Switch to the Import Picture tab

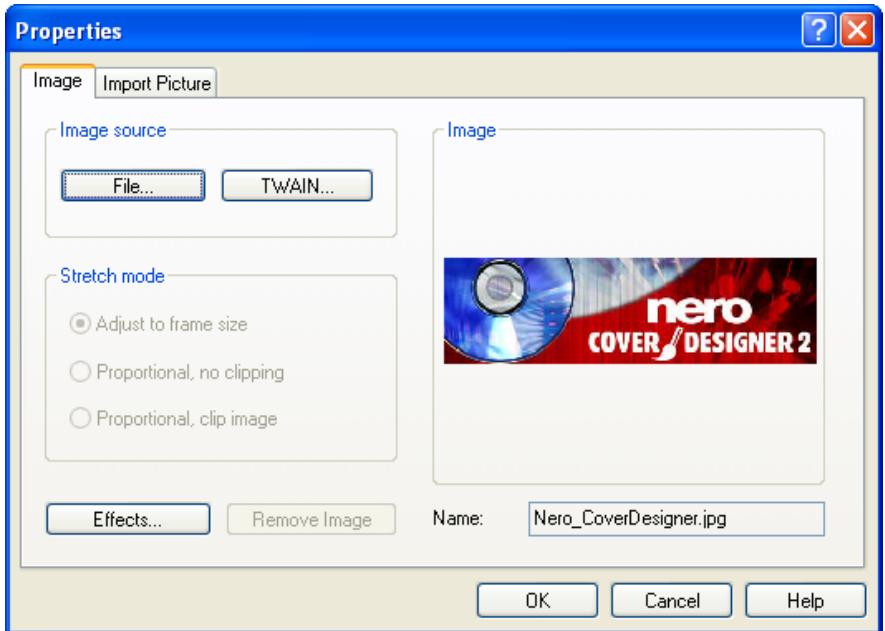[x=156, y=83]
